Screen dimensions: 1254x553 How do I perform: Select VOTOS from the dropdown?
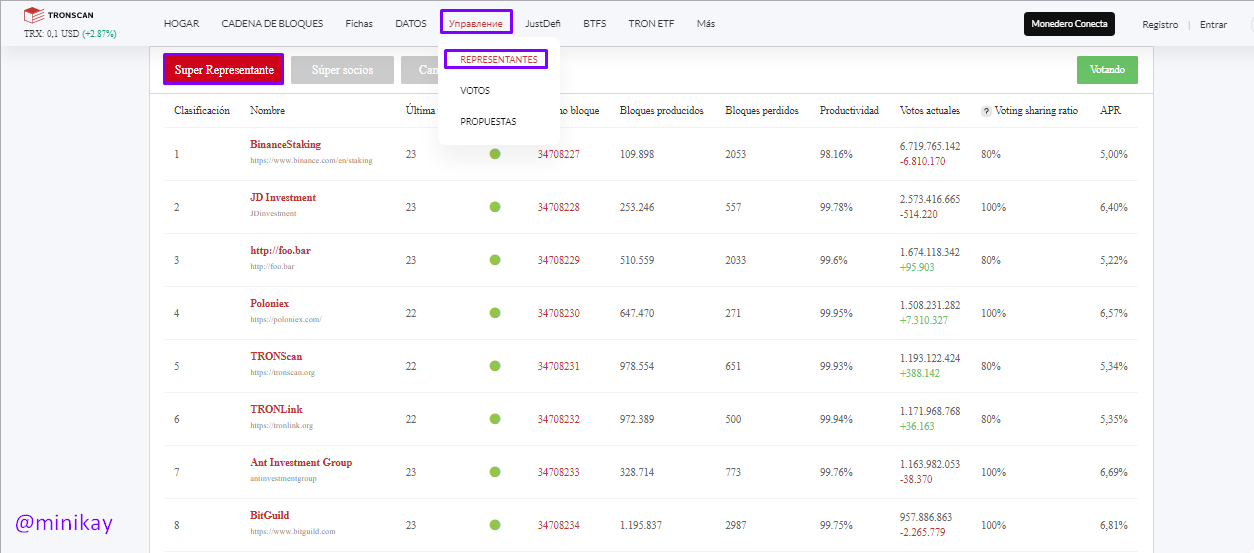pos(475,91)
